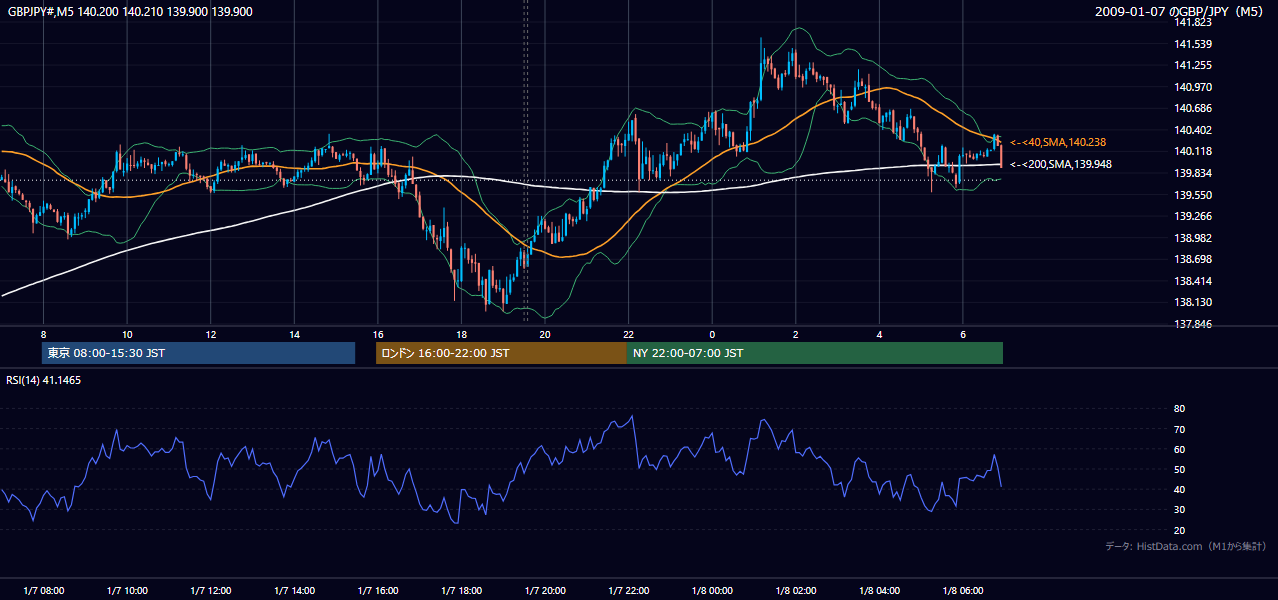Click price axis label 140.686
The image size is (1278, 600).
pyautogui.click(x=1194, y=108)
